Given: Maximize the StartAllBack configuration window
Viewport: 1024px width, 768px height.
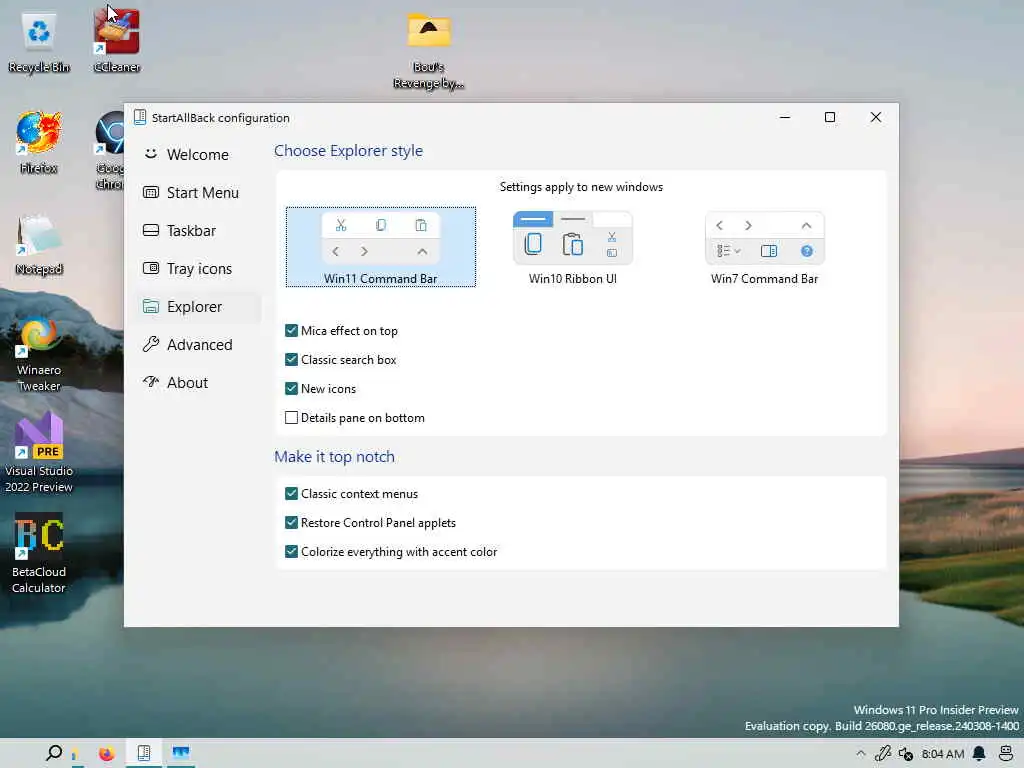Looking at the screenshot, I should coord(830,118).
